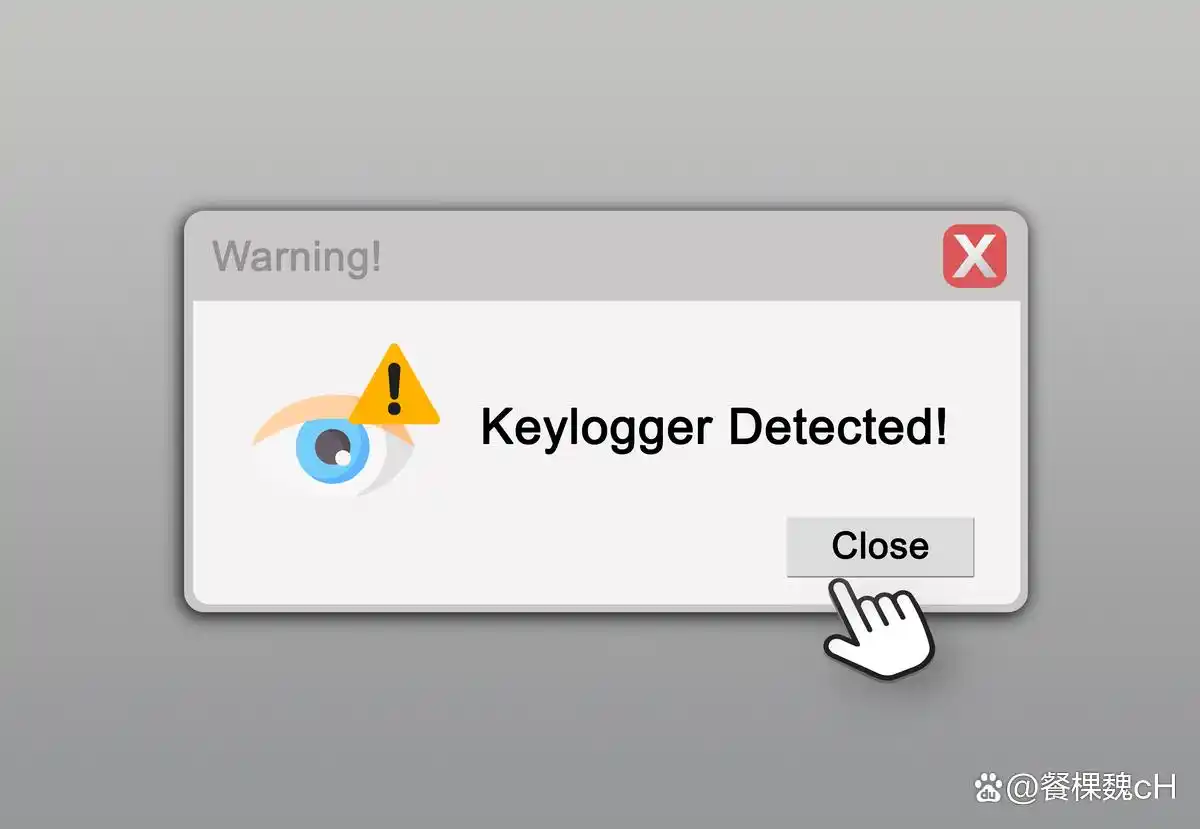Click the "Warning!" title text
Image resolution: width=1200 pixels, height=829 pixels.
click(297, 256)
